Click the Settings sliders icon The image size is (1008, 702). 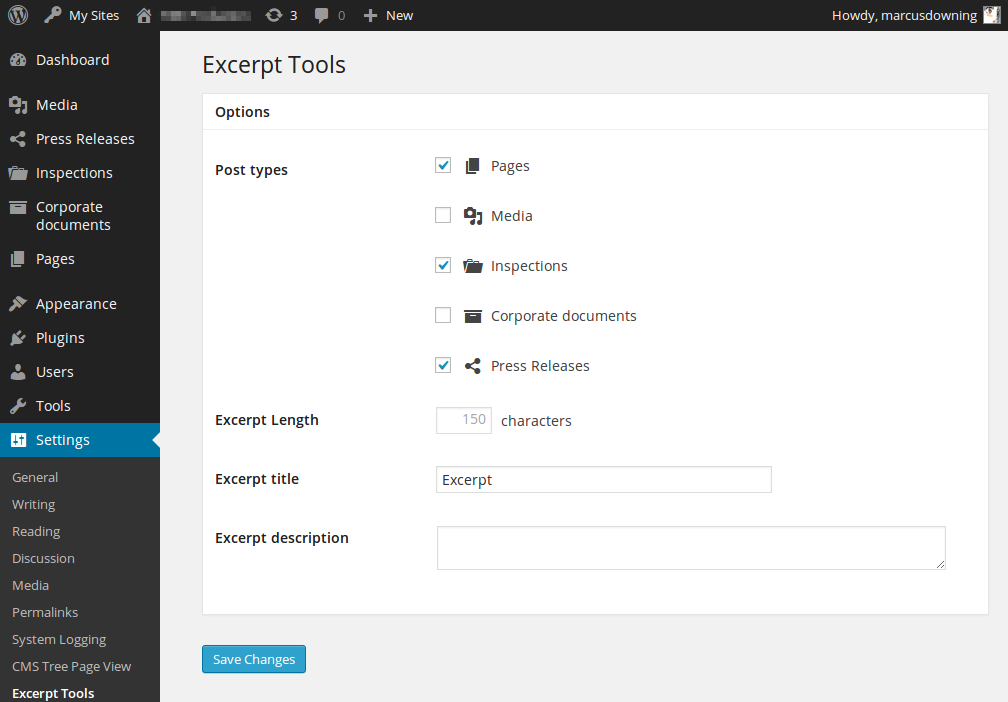[18, 440]
